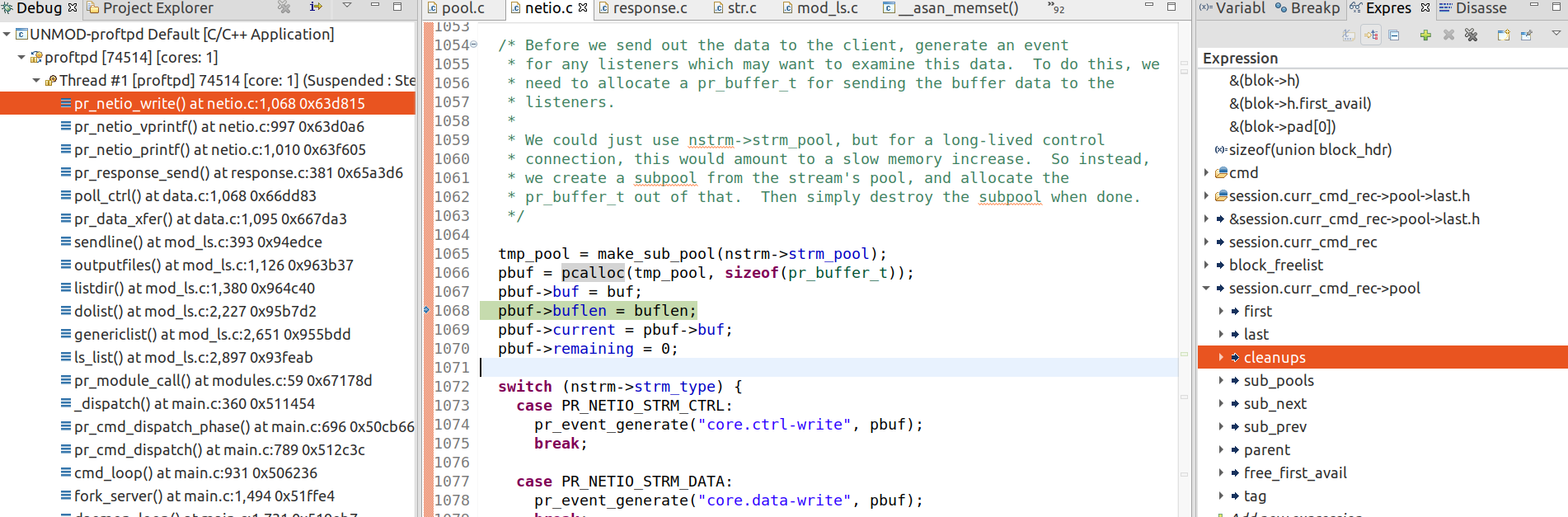Toggle breakpoint marker beside line 1068

click(427, 310)
